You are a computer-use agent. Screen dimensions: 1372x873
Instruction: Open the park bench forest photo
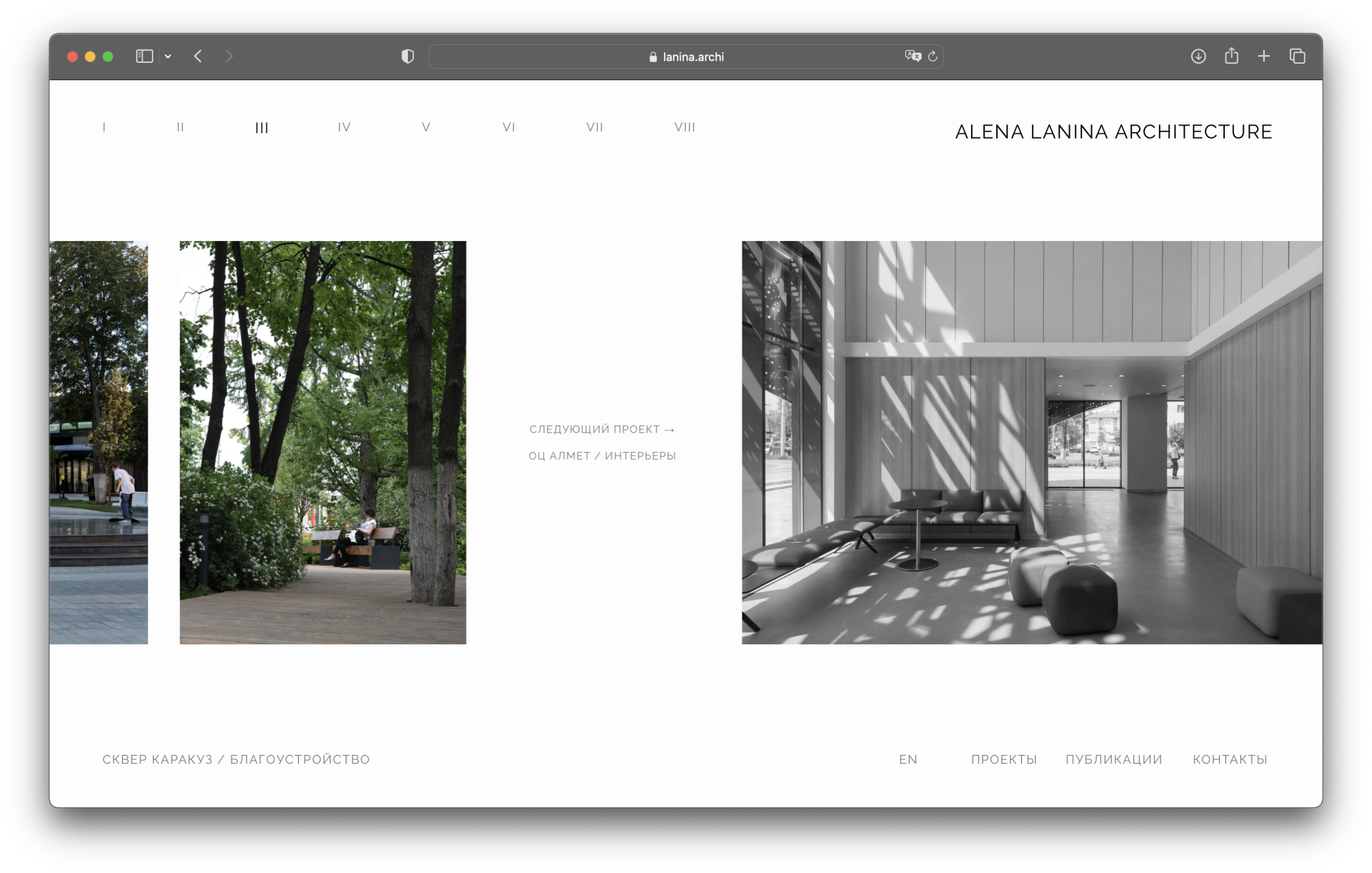pos(322,443)
